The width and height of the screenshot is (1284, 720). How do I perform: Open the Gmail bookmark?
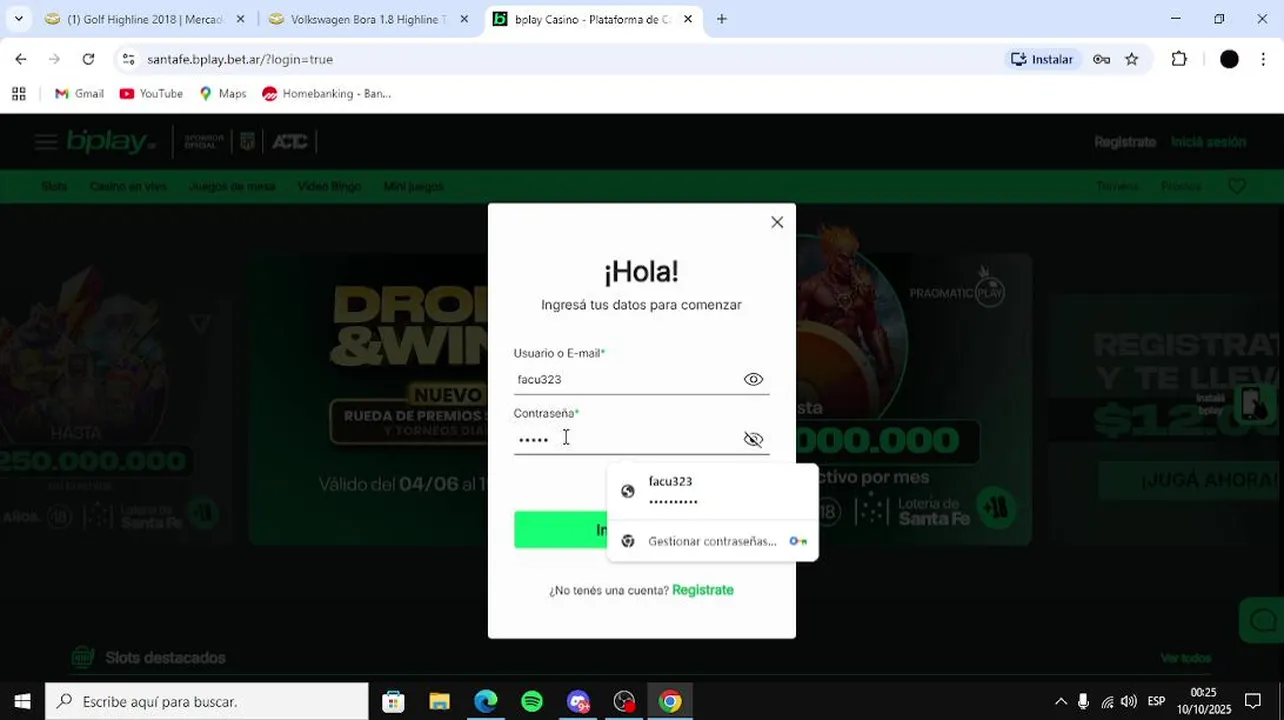click(x=79, y=93)
